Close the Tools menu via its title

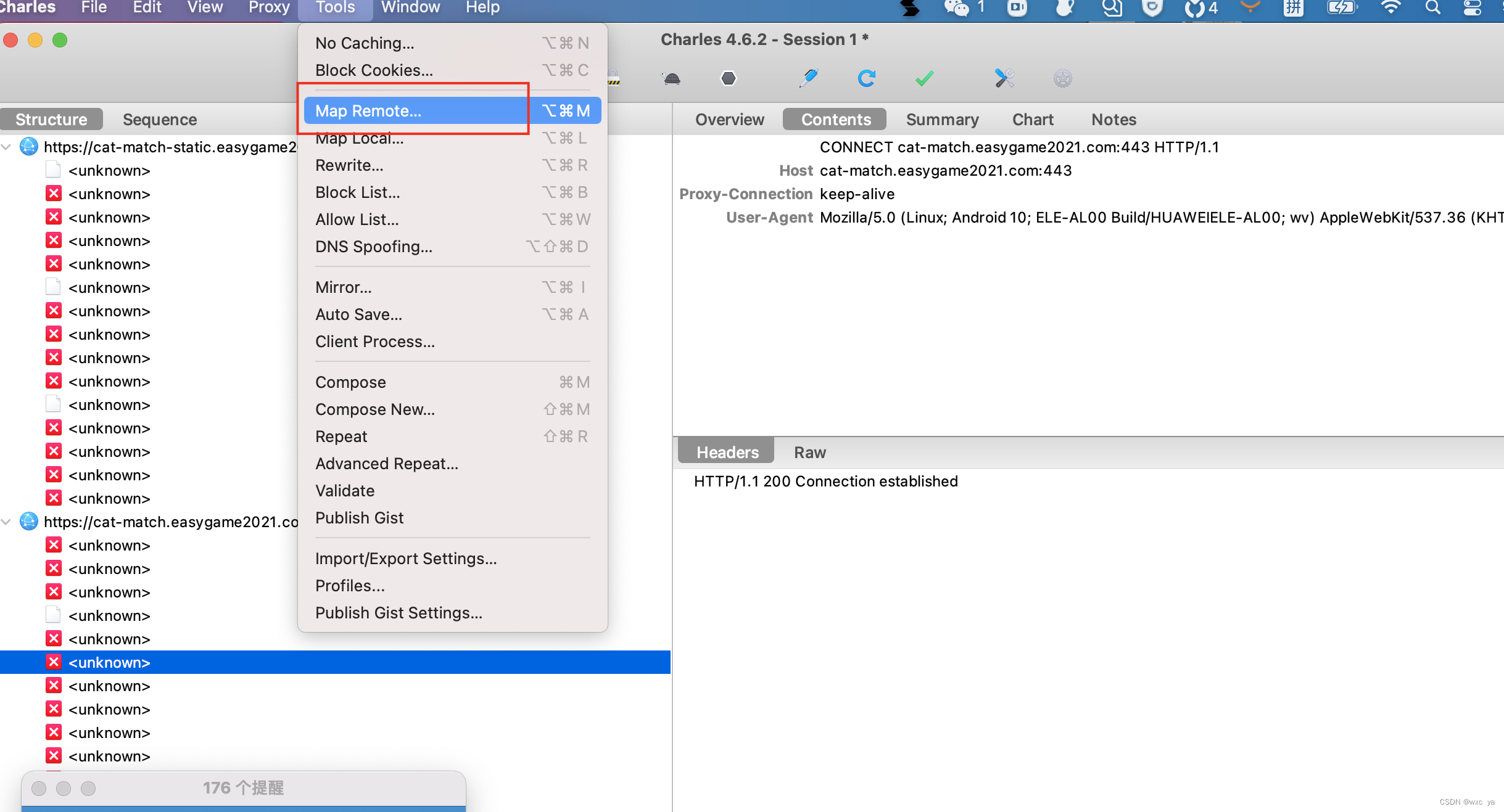336,8
